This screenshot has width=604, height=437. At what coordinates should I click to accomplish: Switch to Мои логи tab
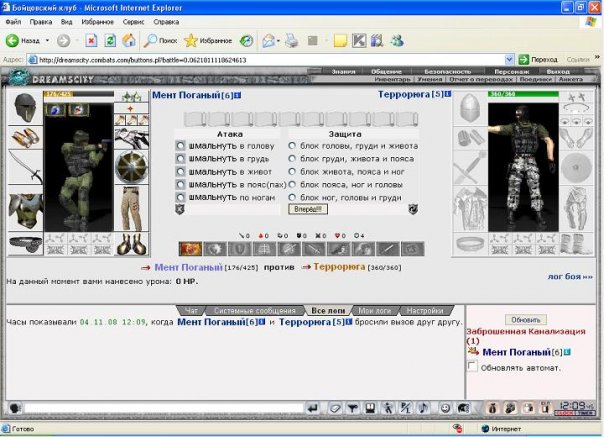click(x=375, y=311)
